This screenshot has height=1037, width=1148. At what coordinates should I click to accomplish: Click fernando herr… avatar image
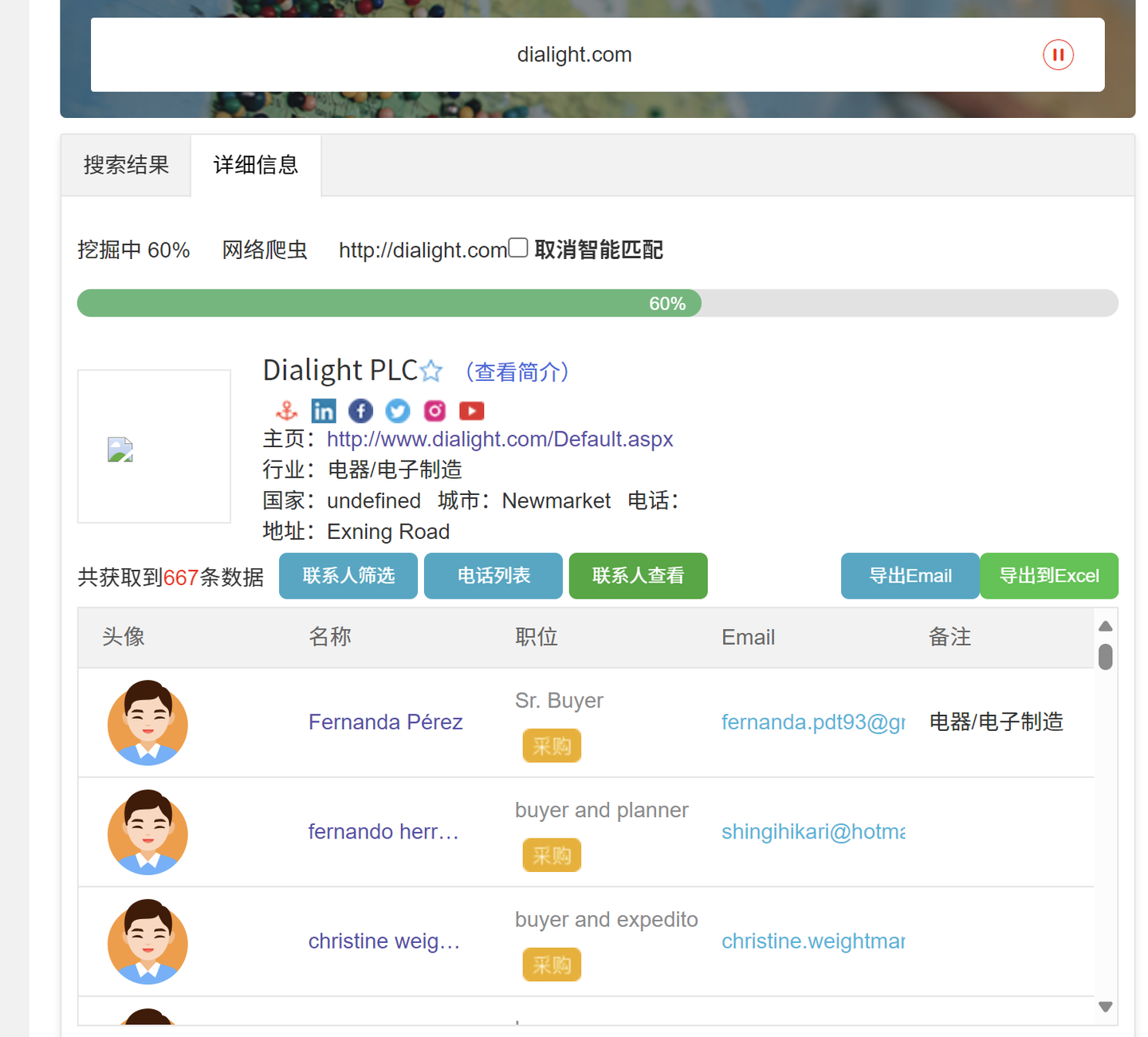point(147,832)
